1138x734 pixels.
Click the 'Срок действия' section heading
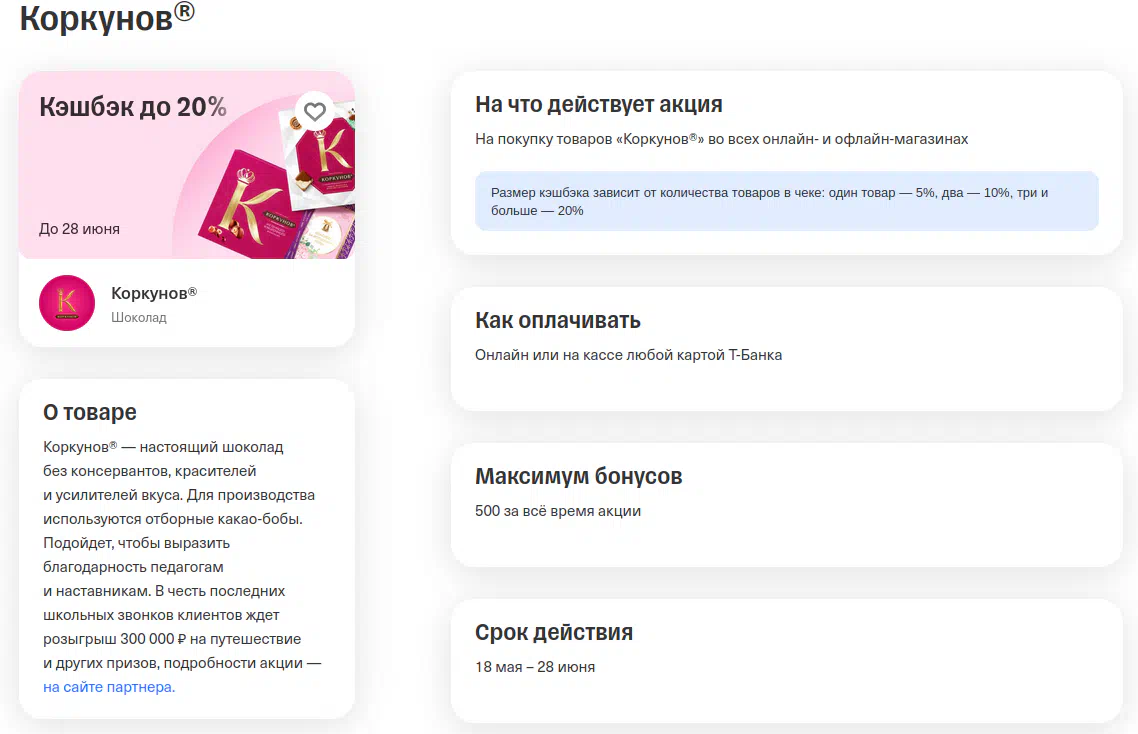[553, 632]
